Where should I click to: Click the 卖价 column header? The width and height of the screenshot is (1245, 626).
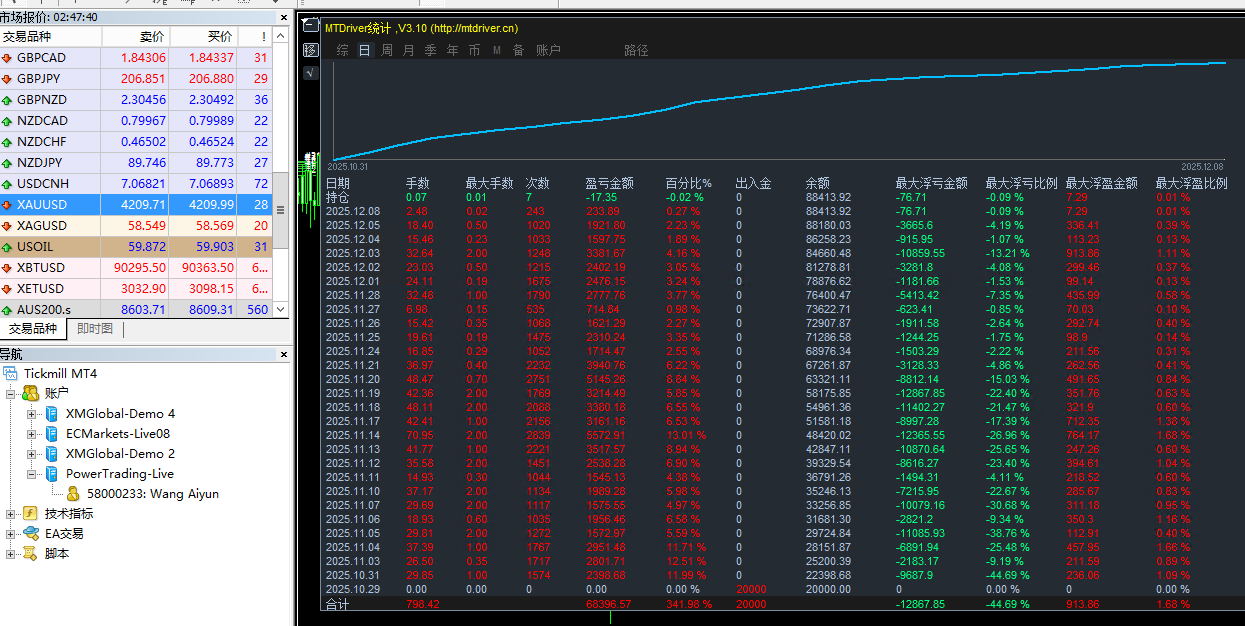coord(135,37)
